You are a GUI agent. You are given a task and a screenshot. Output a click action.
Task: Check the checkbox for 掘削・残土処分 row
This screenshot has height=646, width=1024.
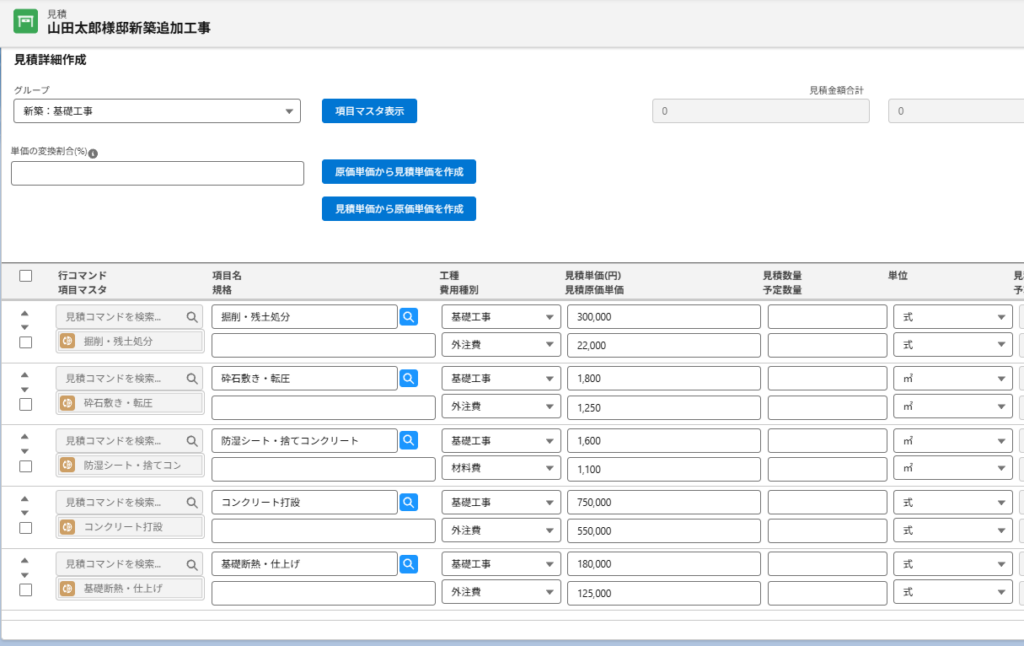25,342
